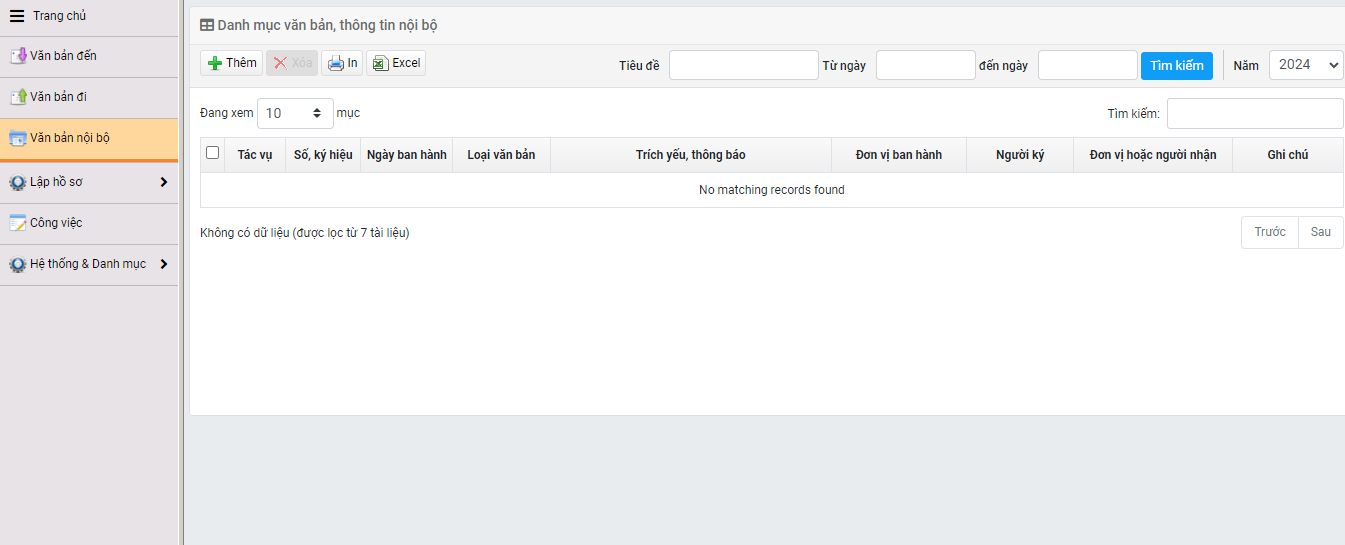Viewport: 1345px width, 545px height.
Task: Click the Lập hồ sơ gear icon
Action: tap(17, 182)
